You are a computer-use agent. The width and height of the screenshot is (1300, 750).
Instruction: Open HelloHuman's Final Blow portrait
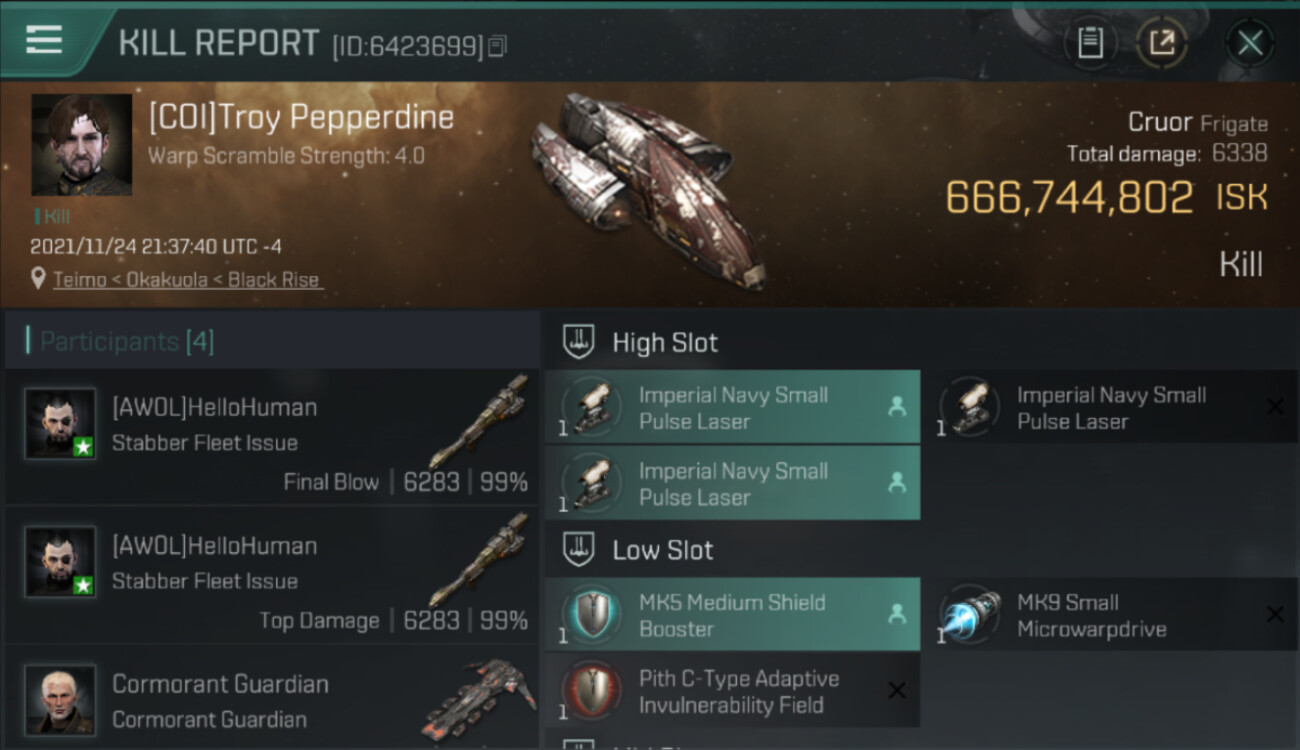(x=60, y=424)
